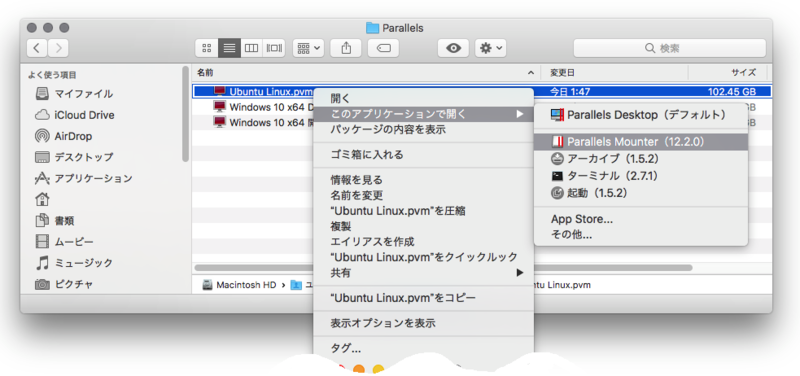Open アプリケーション in the sidebar
The width and height of the screenshot is (800, 376).
83,178
